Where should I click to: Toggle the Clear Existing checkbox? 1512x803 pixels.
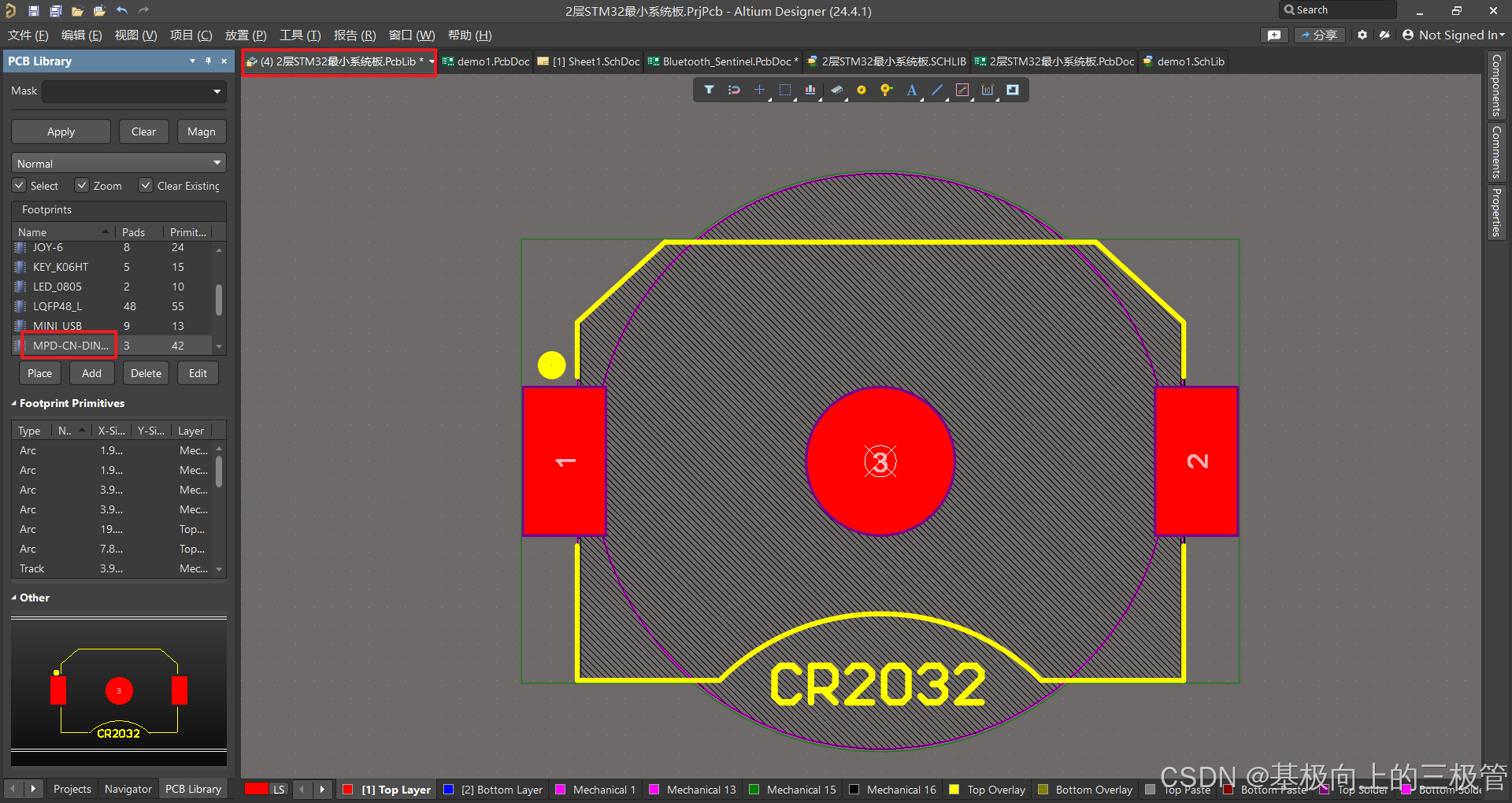[x=146, y=185]
